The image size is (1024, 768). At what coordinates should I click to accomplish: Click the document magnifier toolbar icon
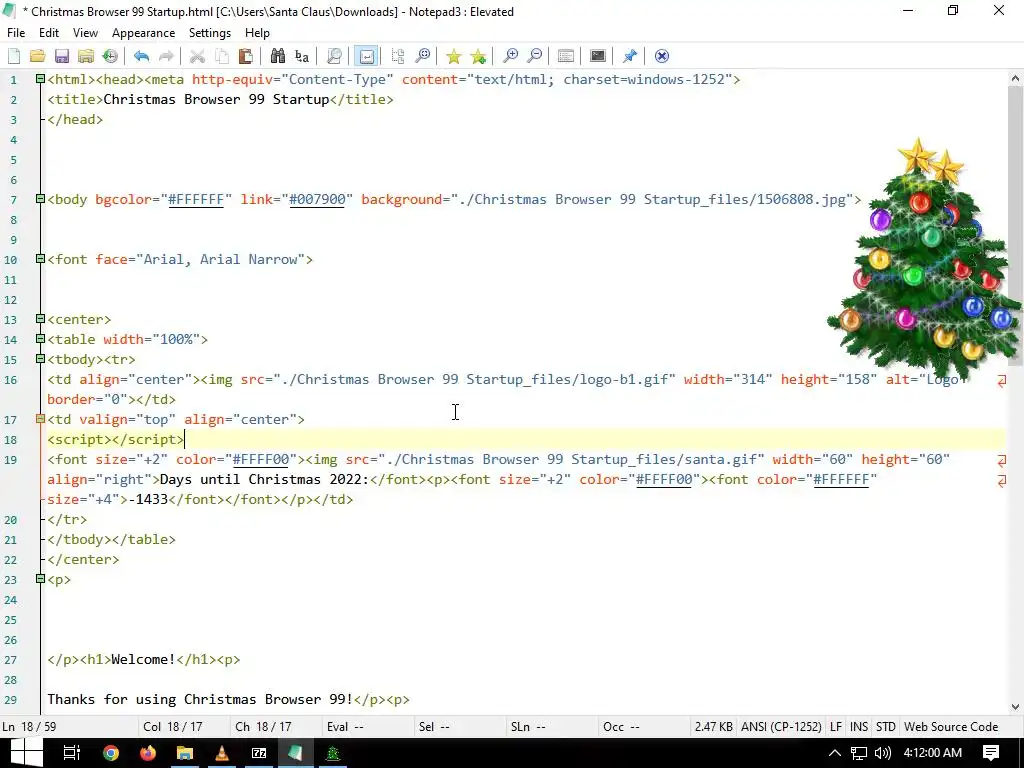click(334, 56)
